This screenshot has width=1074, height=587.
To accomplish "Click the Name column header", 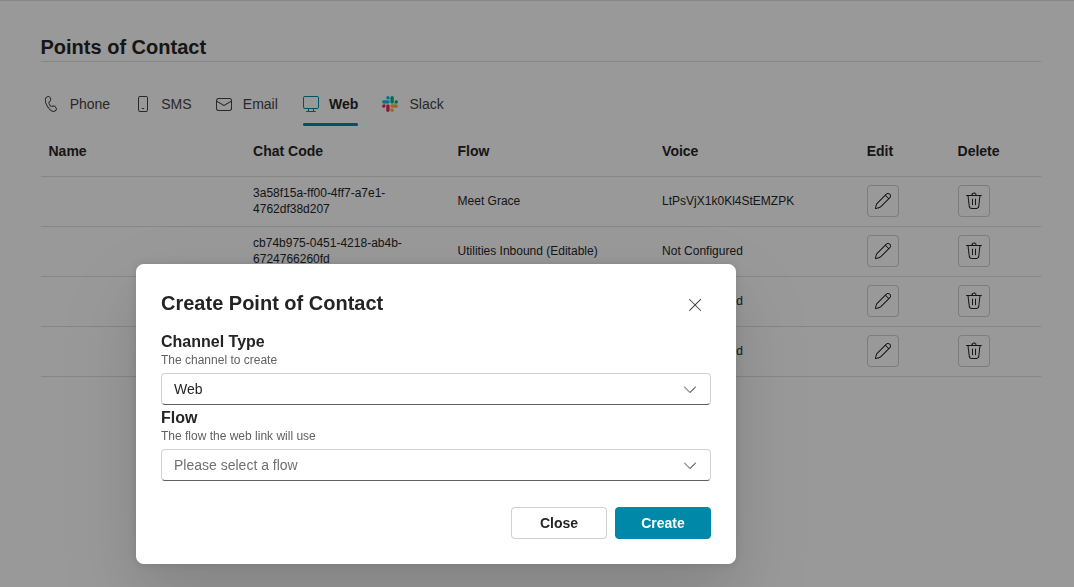I will (67, 151).
